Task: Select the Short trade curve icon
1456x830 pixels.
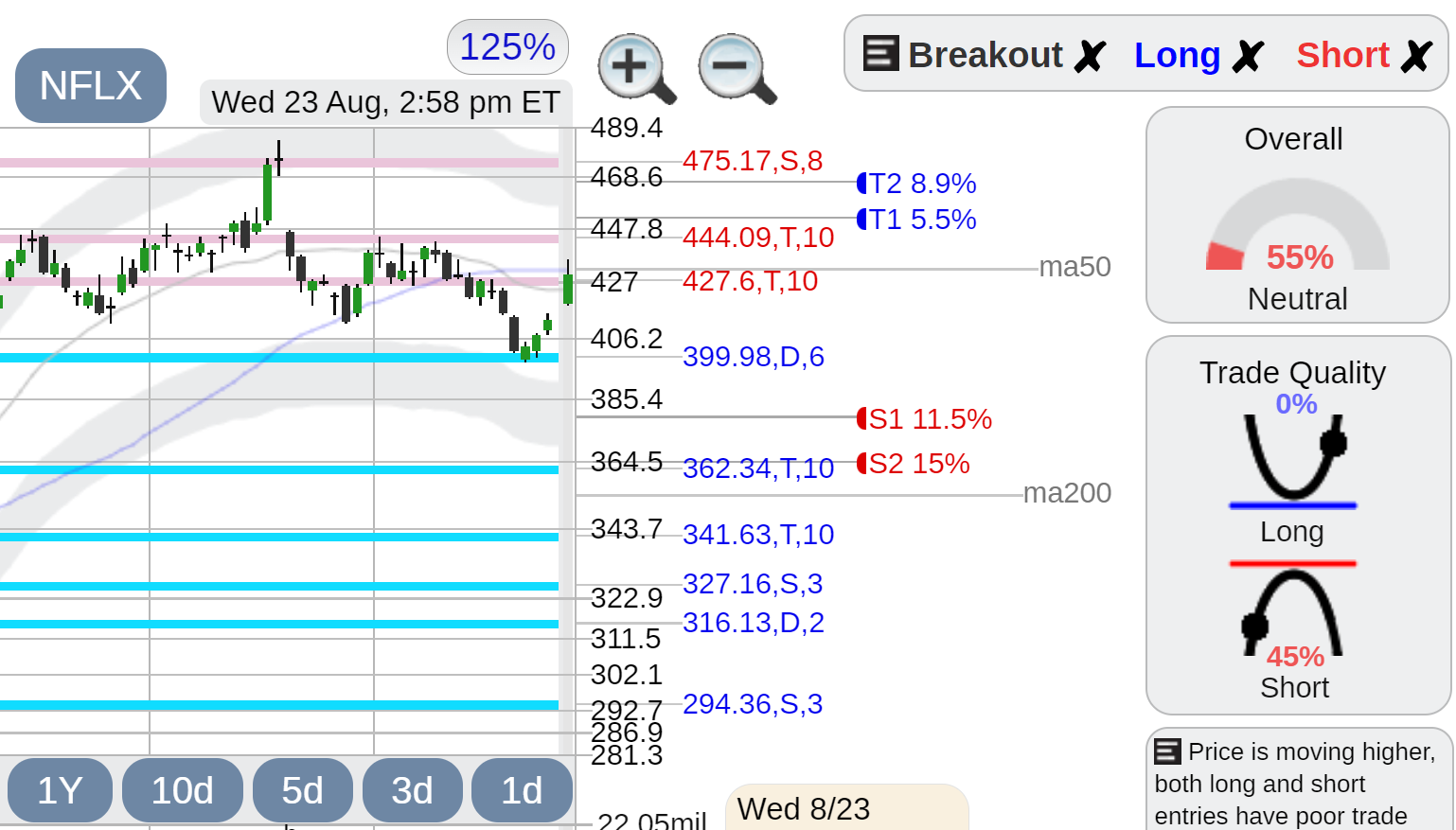Action: coord(1293,609)
